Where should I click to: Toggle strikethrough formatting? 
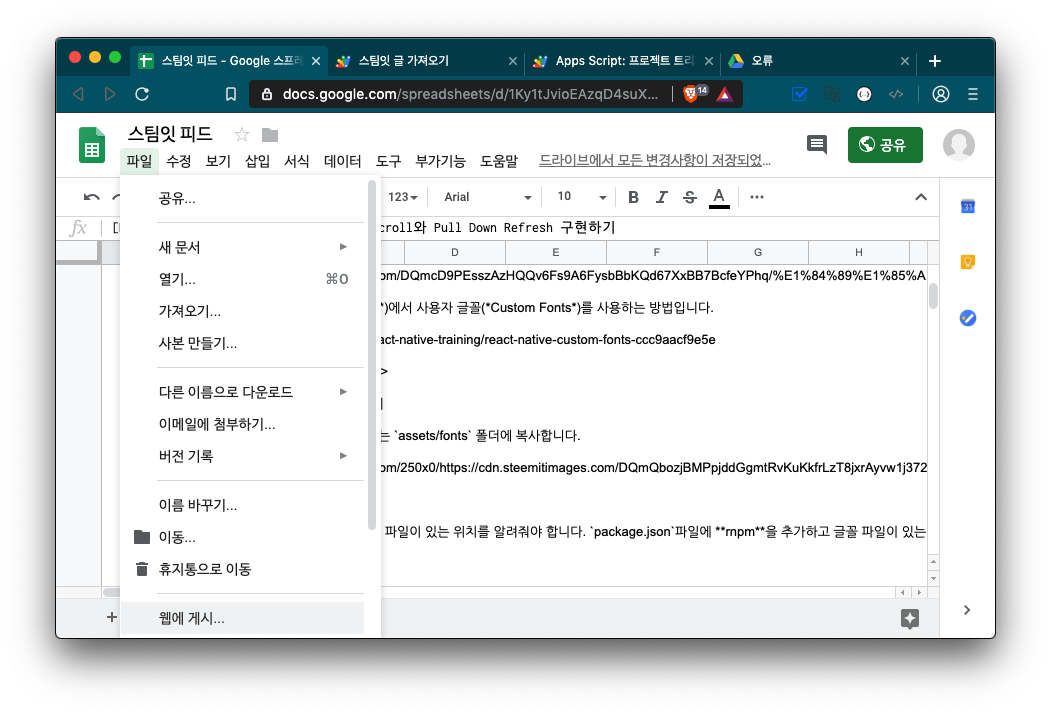tap(689, 197)
